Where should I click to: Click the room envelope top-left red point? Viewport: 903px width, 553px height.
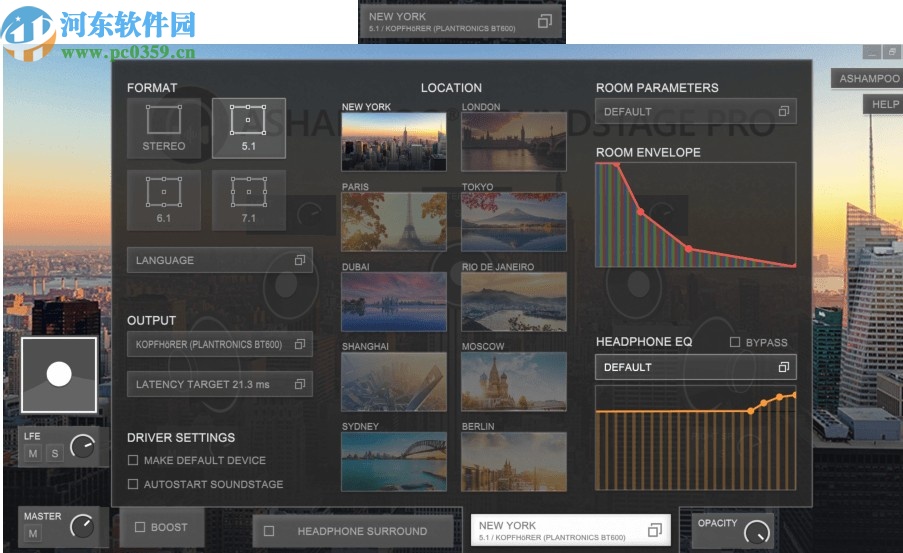pos(616,165)
